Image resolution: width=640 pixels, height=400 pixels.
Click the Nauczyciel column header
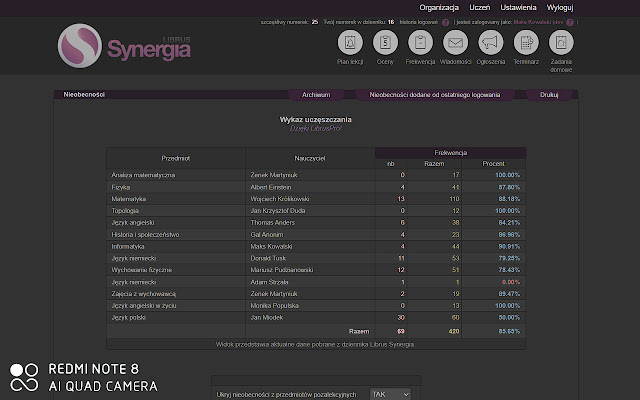[310, 158]
